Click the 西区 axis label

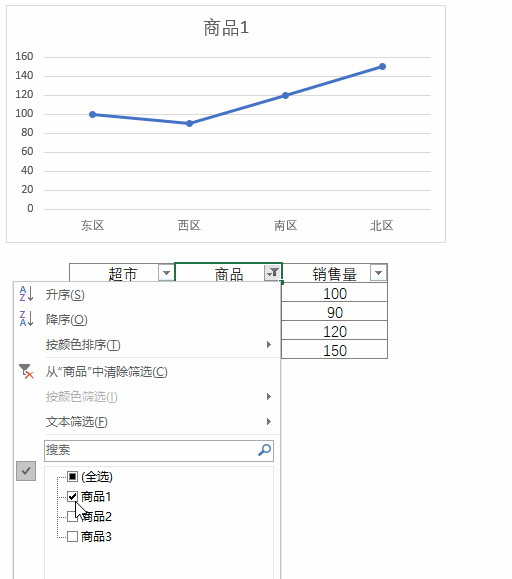click(x=189, y=225)
